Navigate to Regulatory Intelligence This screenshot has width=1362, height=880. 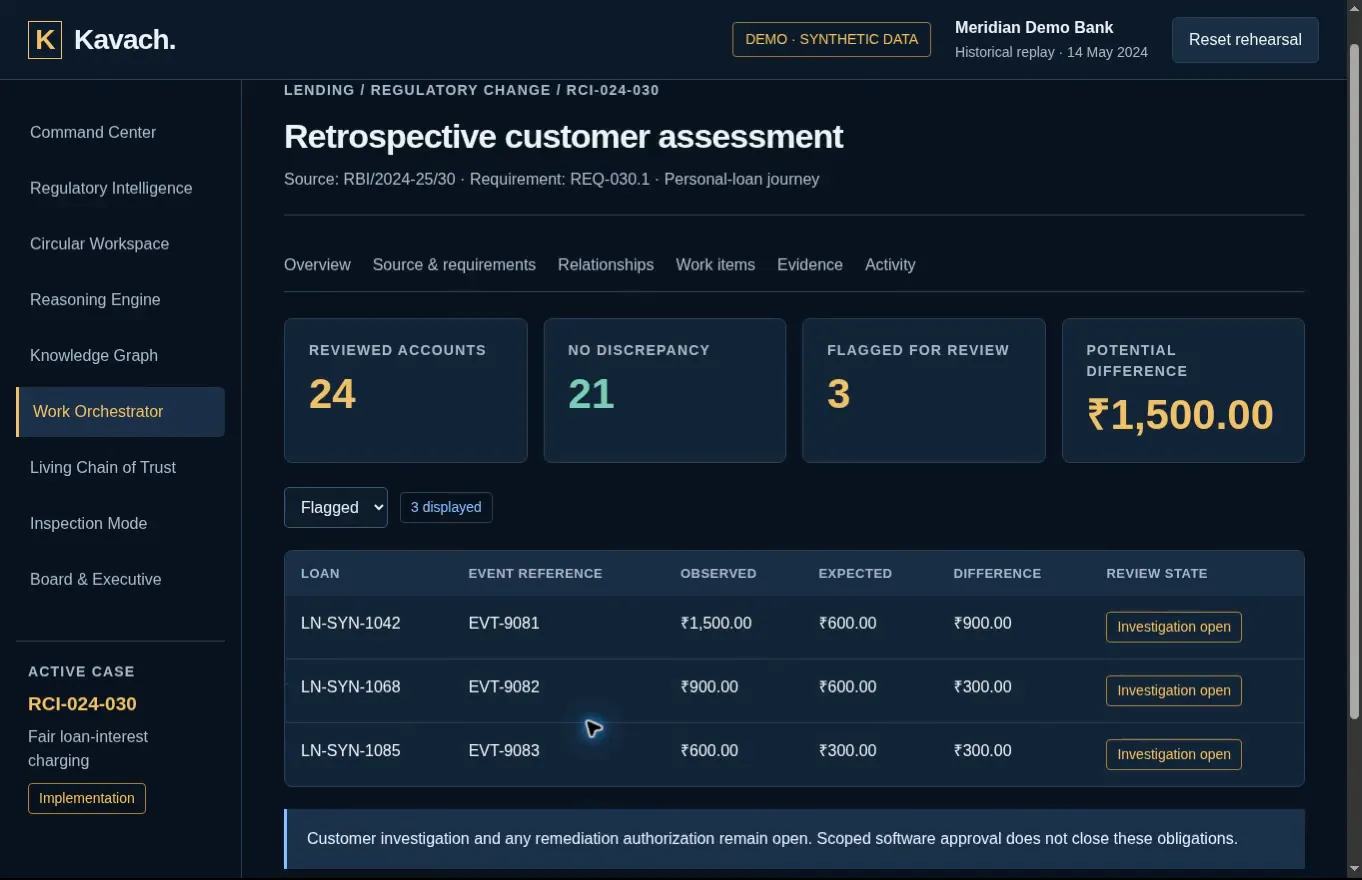pyautogui.click(x=120, y=188)
